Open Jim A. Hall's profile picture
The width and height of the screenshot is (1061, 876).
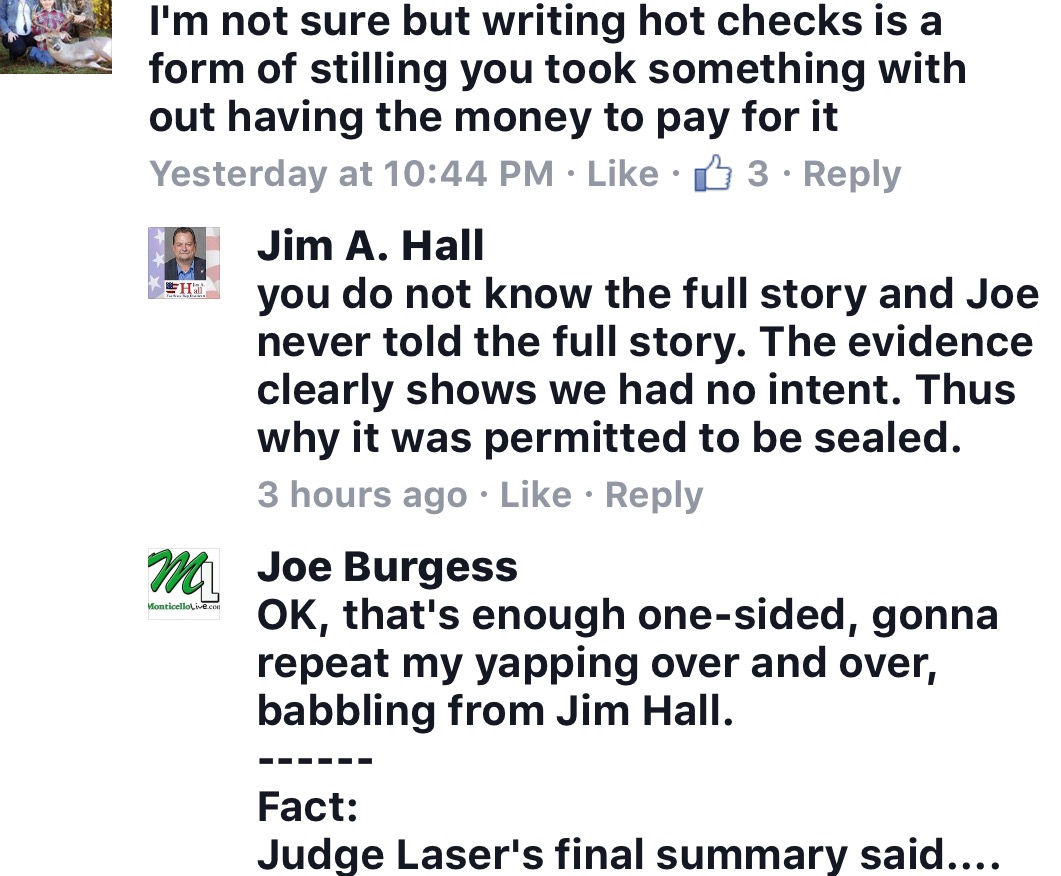(x=183, y=263)
